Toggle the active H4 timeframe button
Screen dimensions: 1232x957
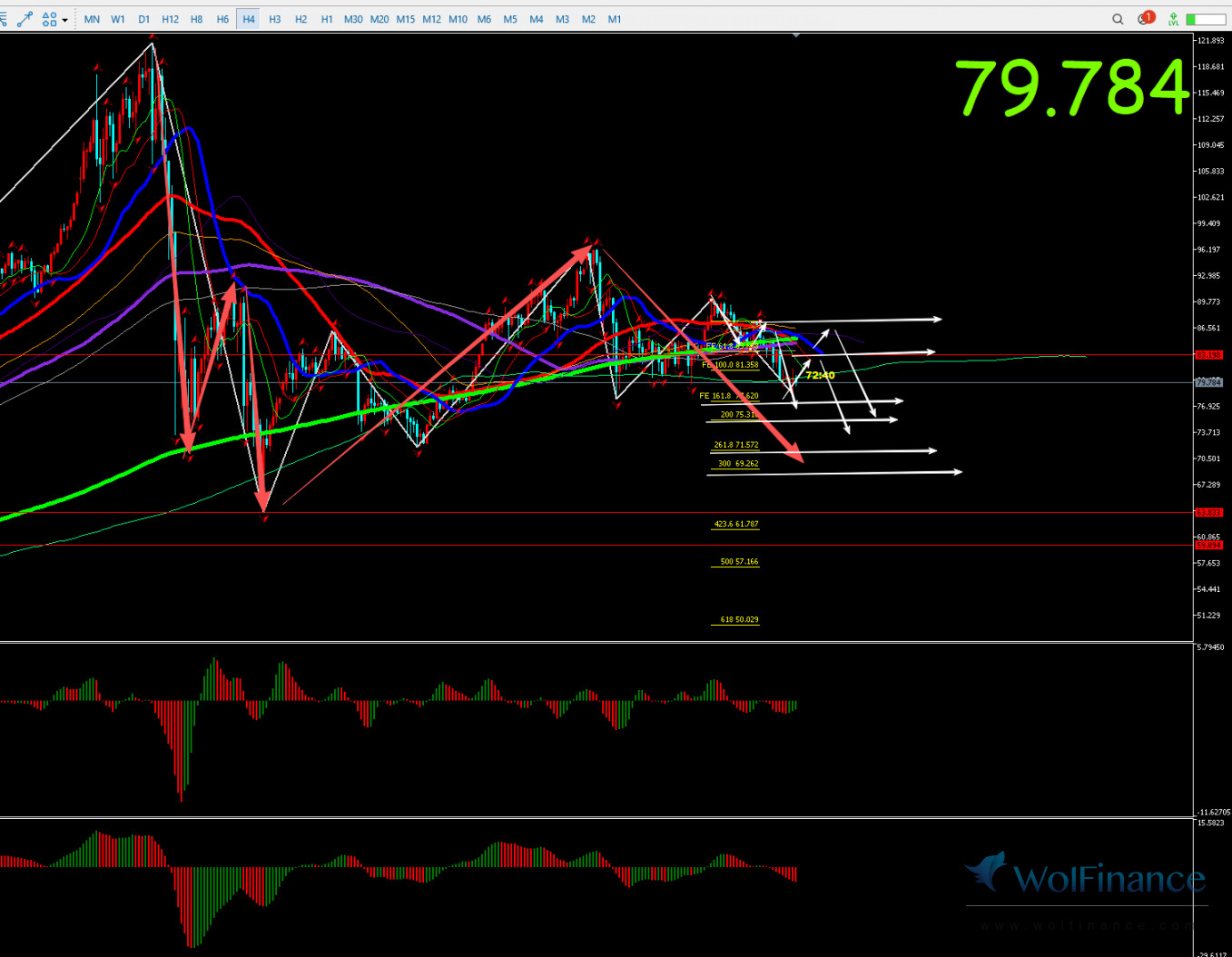[248, 19]
